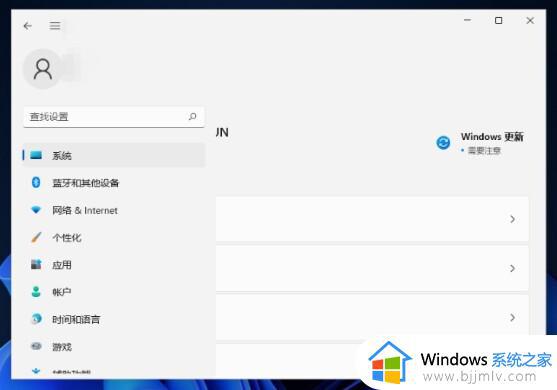Open 应用 settings
The height and width of the screenshot is (390, 557).
coord(114,265)
